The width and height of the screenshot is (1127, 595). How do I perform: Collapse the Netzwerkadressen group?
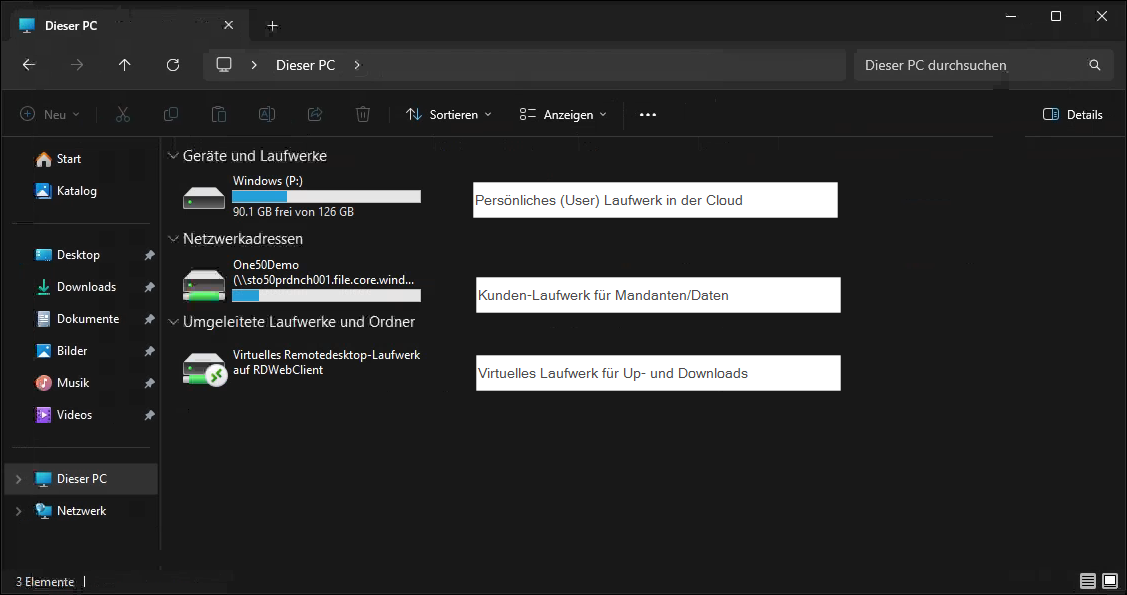[172, 239]
